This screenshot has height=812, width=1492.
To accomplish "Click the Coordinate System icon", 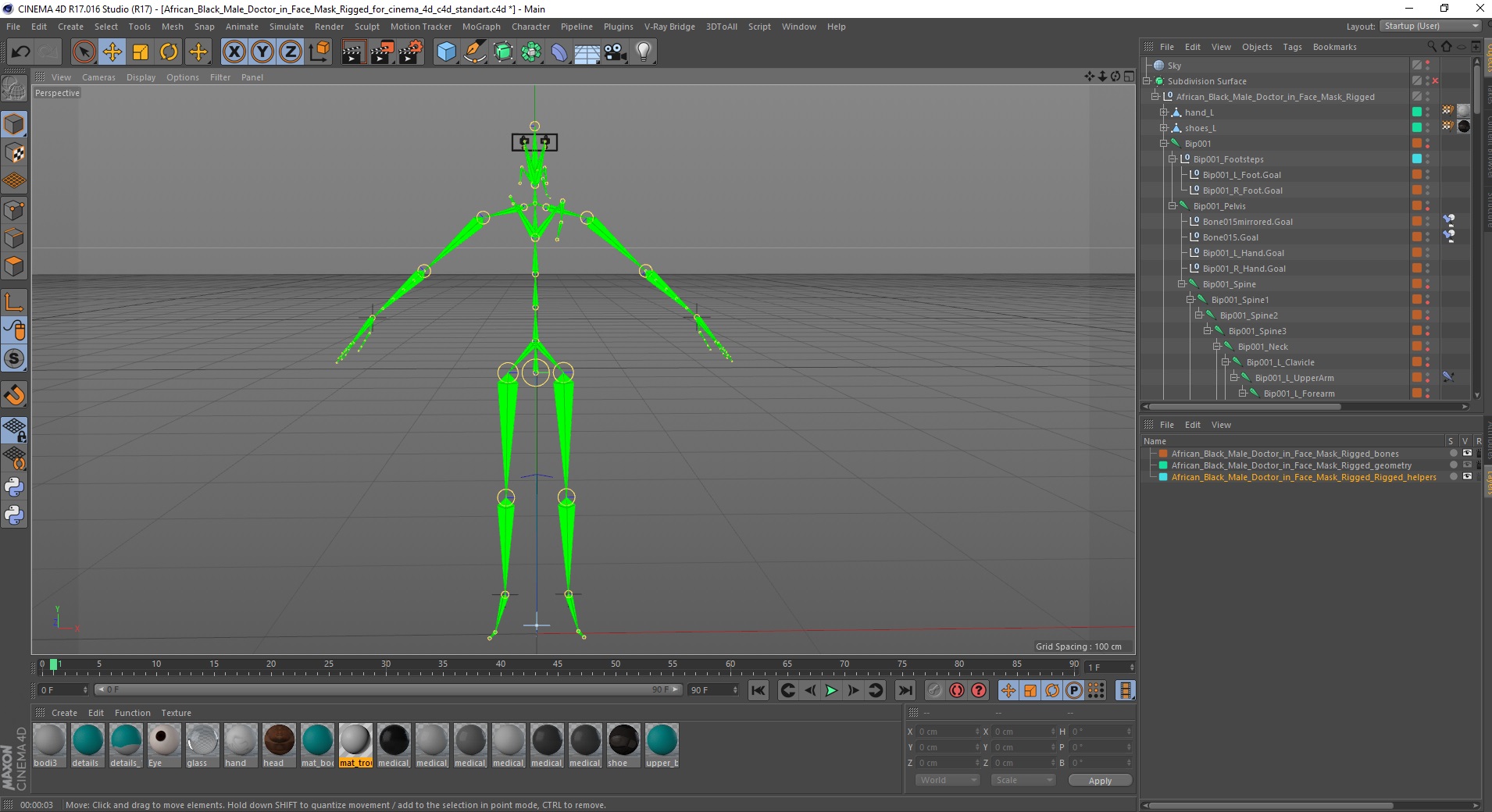I will click(319, 52).
